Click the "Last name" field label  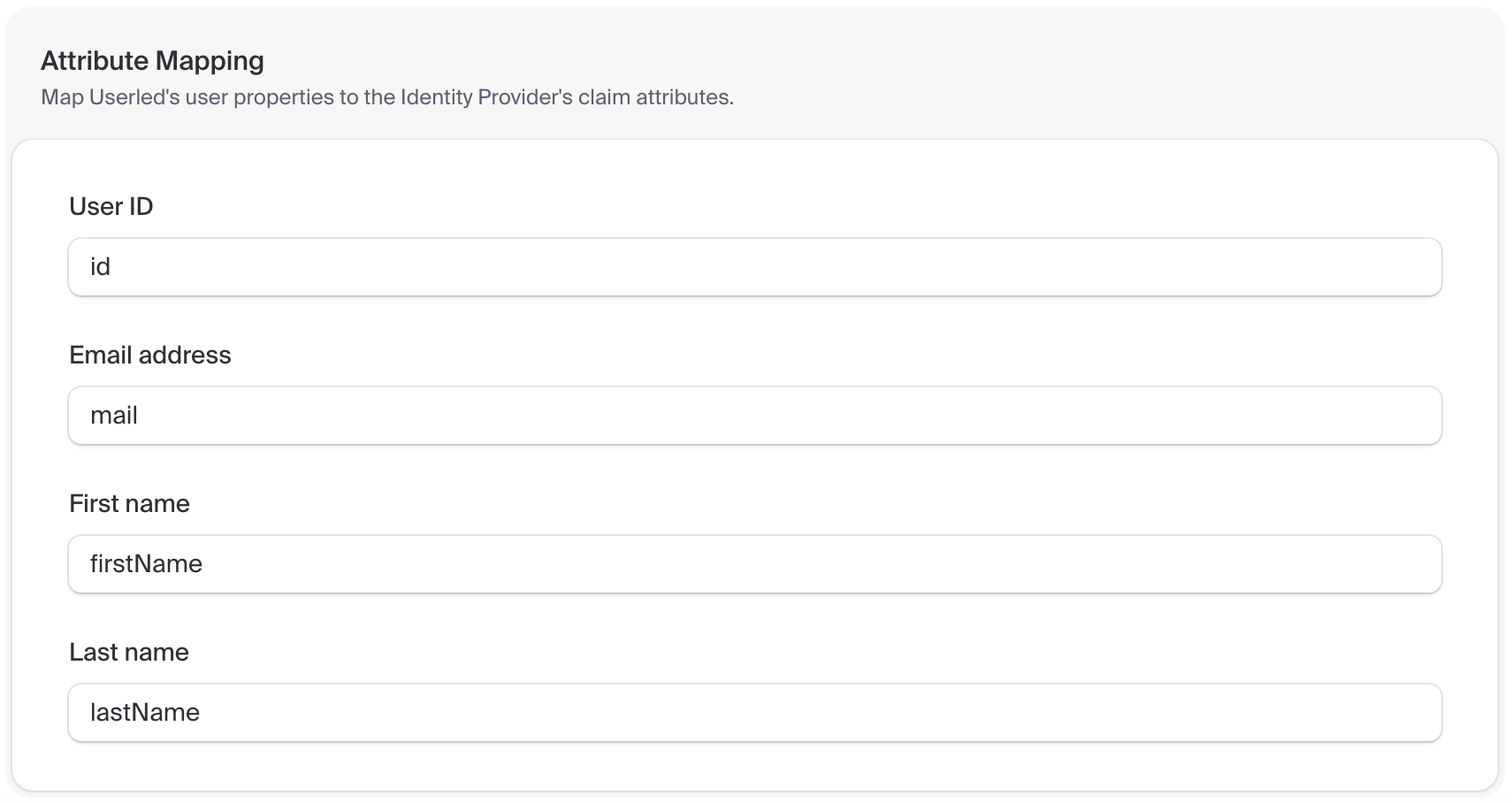pos(129,653)
